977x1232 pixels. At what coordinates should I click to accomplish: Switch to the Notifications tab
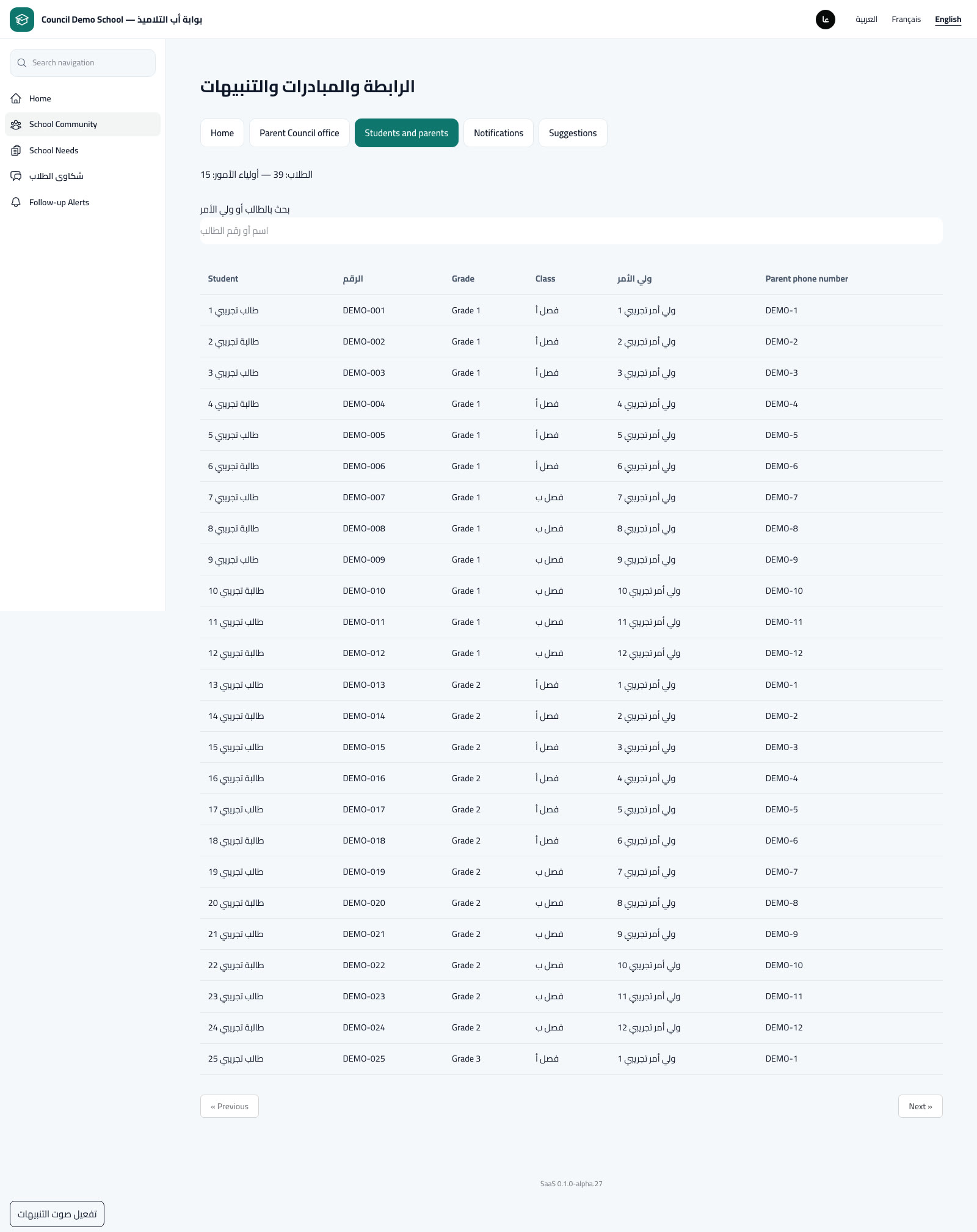[498, 133]
